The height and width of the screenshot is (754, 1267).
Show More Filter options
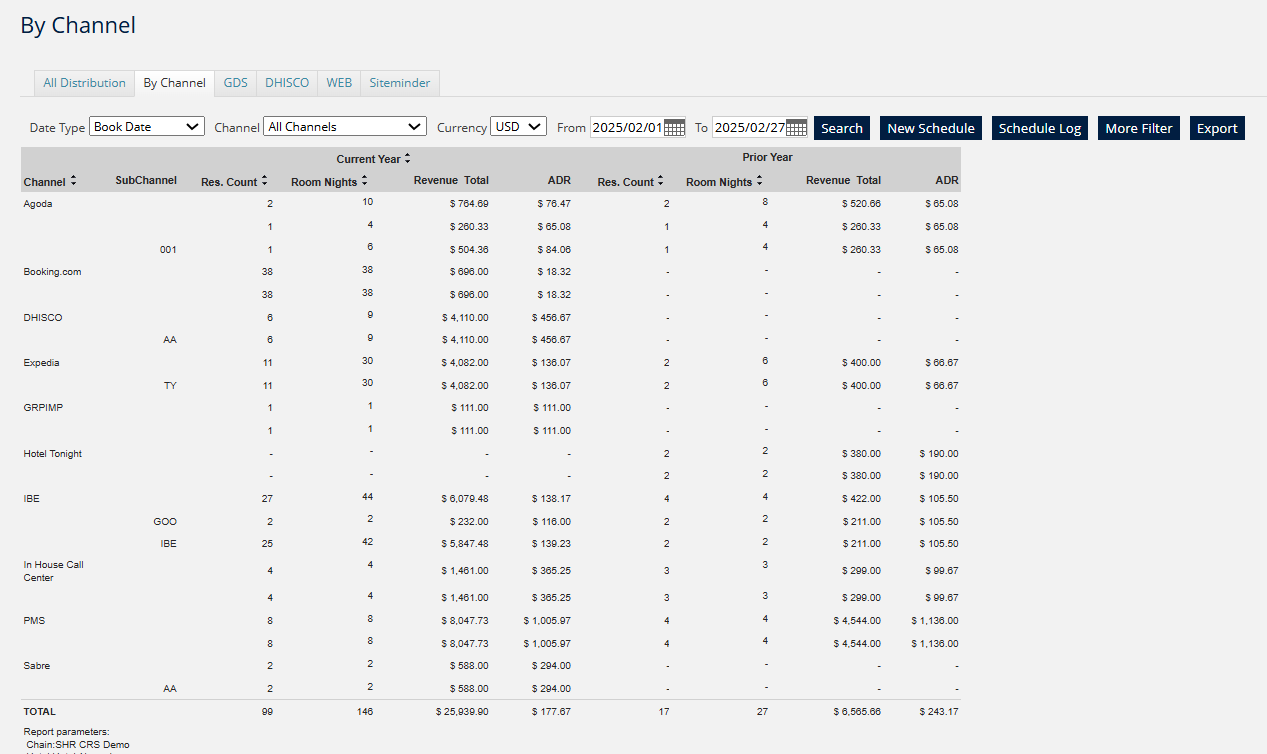tap(1139, 128)
